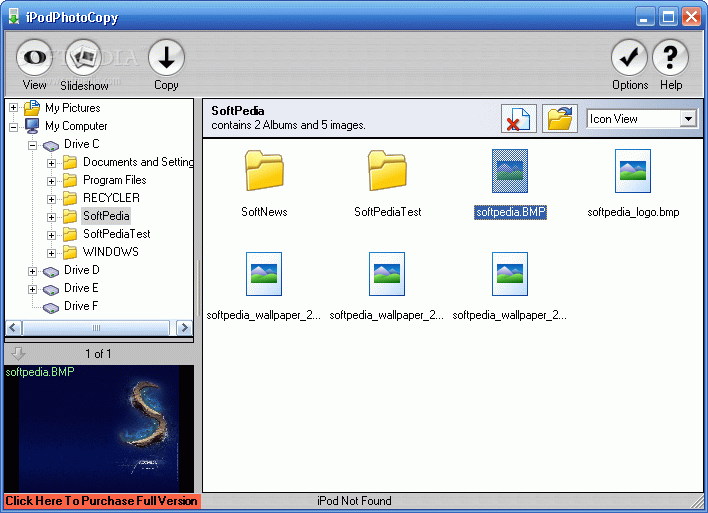Click the open folder icon beside view selector
Image resolution: width=708 pixels, height=513 pixels.
(x=560, y=119)
